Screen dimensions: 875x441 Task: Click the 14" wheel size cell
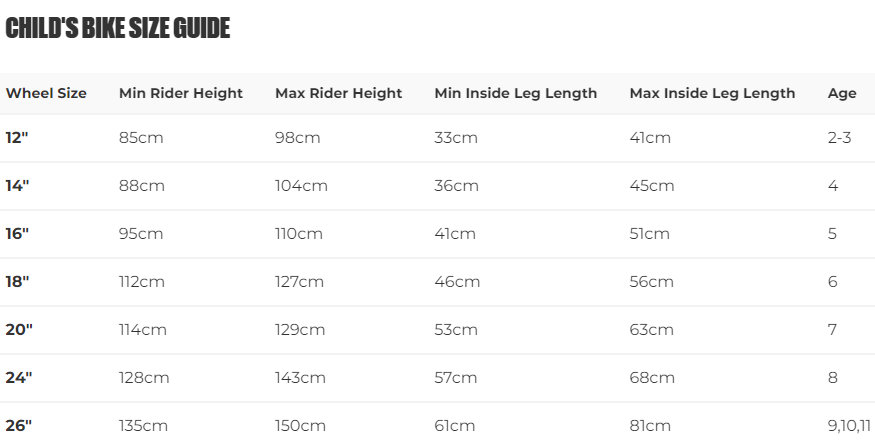17,186
